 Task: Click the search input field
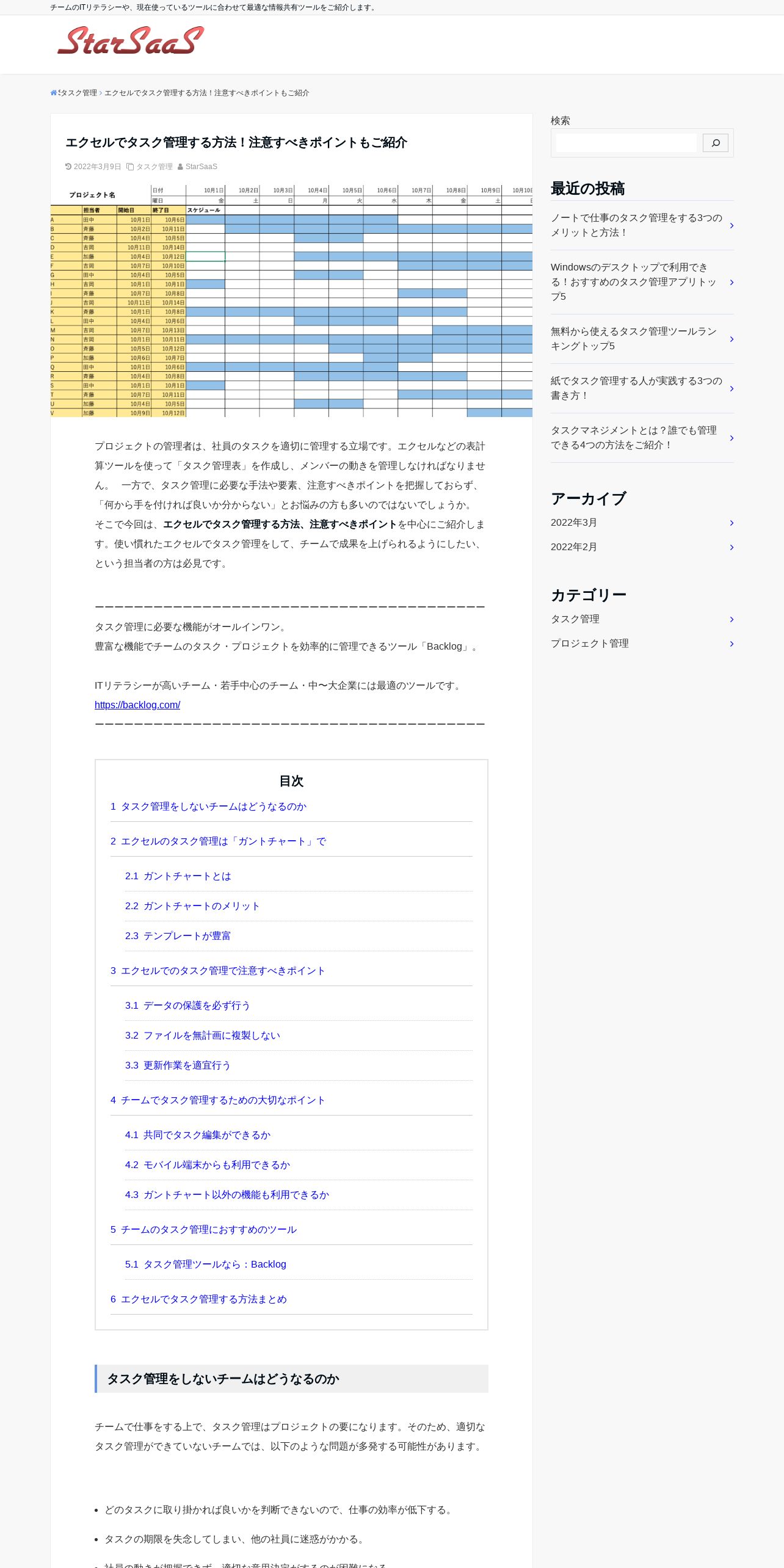626,143
